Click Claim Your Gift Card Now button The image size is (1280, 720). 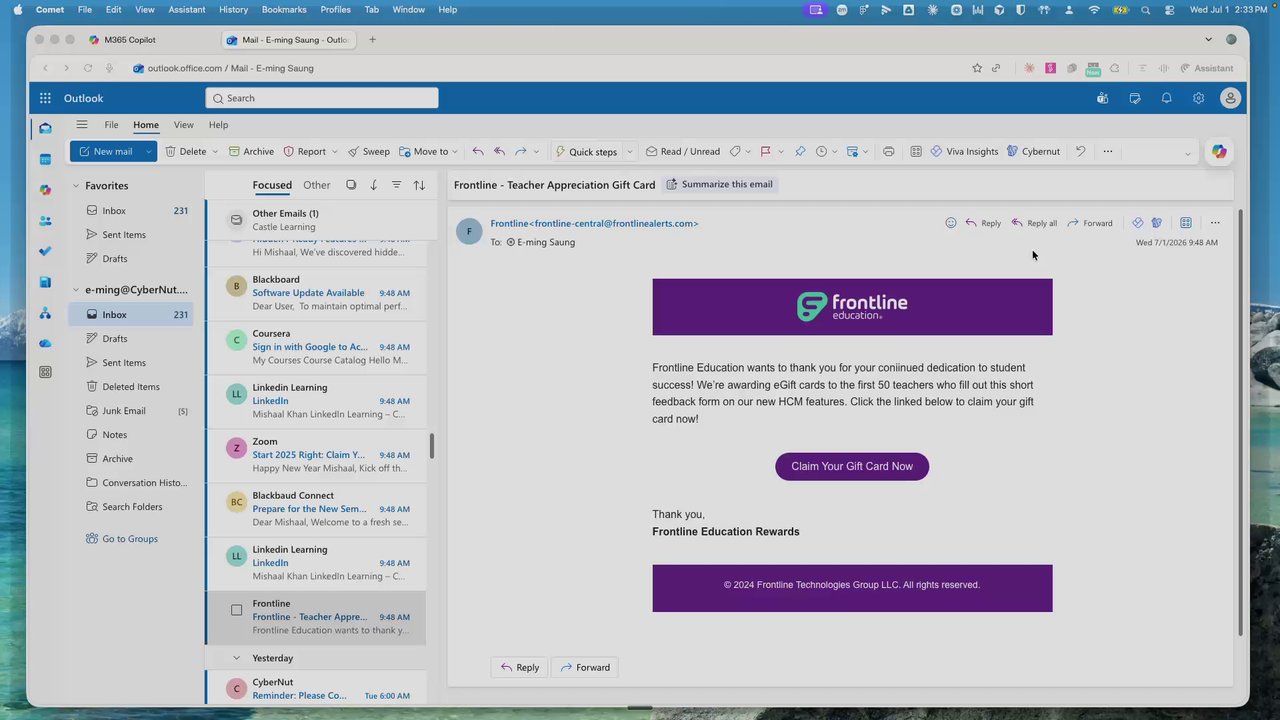click(852, 466)
